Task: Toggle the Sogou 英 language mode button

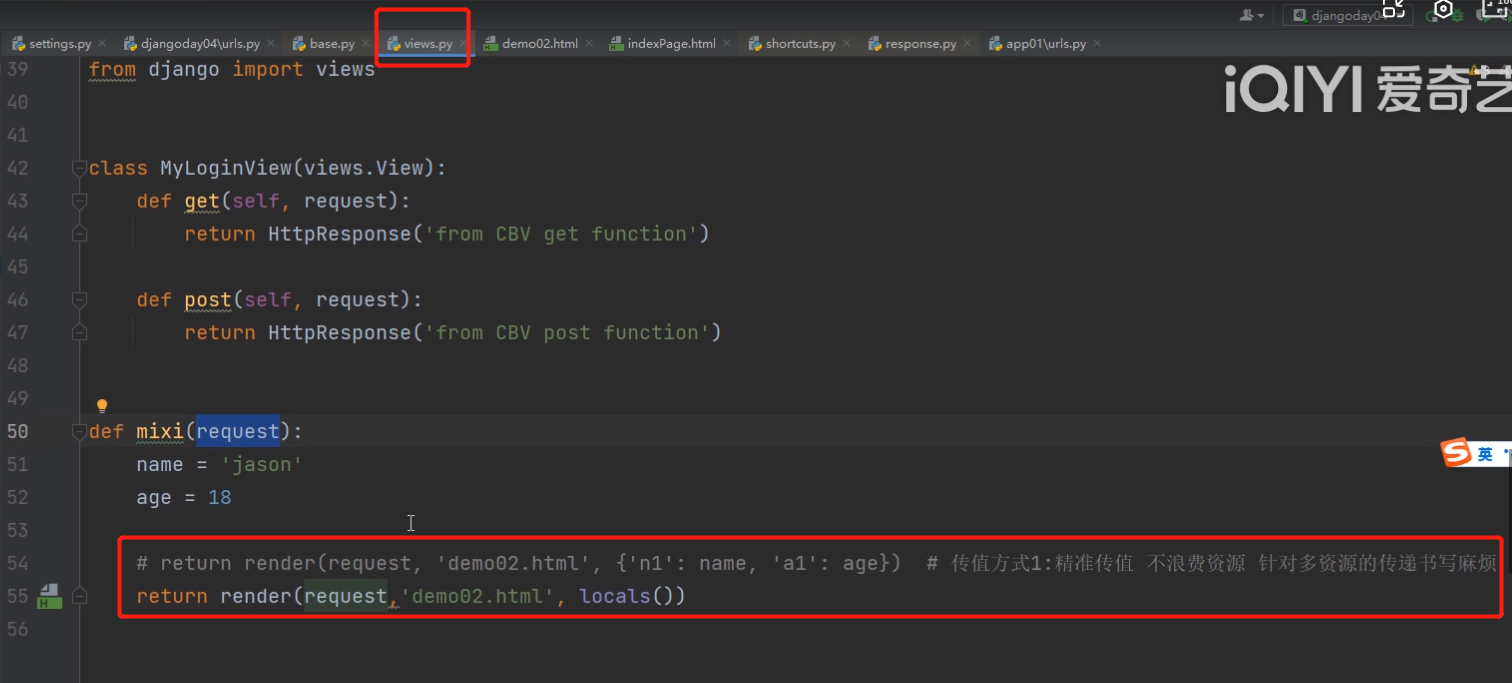Action: tap(1485, 454)
